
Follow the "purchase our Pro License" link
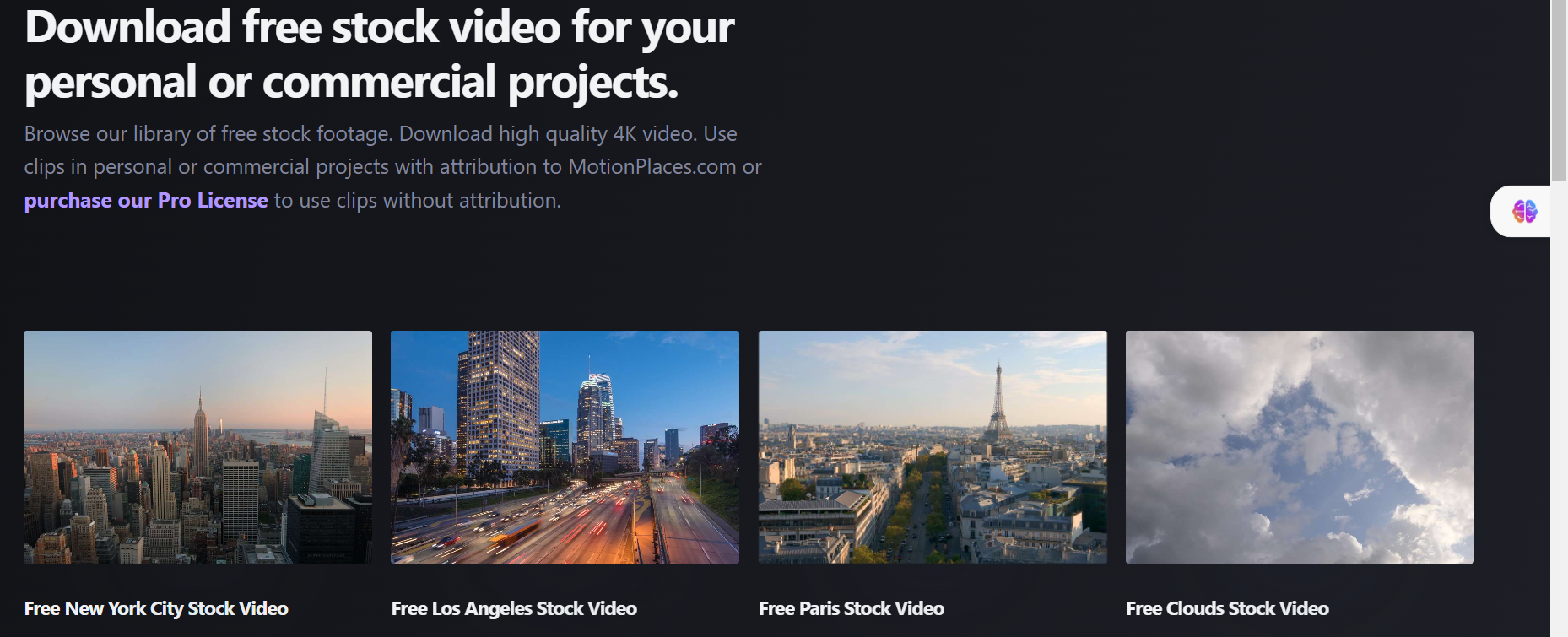tap(146, 201)
